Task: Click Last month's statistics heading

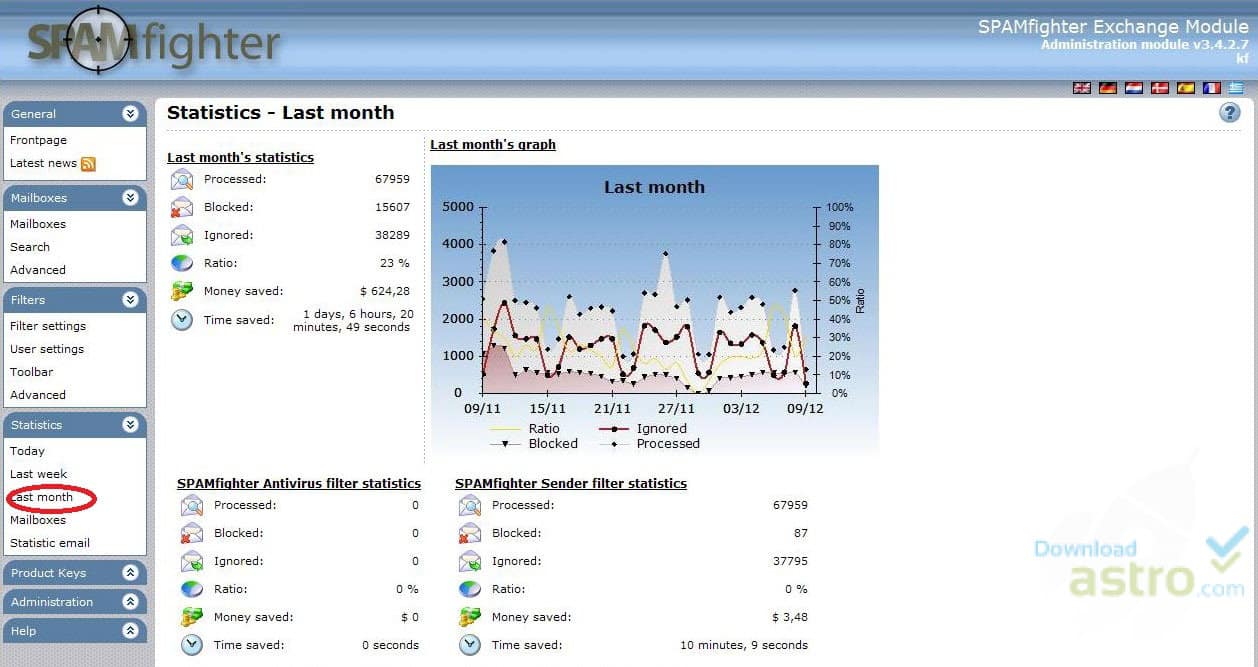Action: point(240,157)
